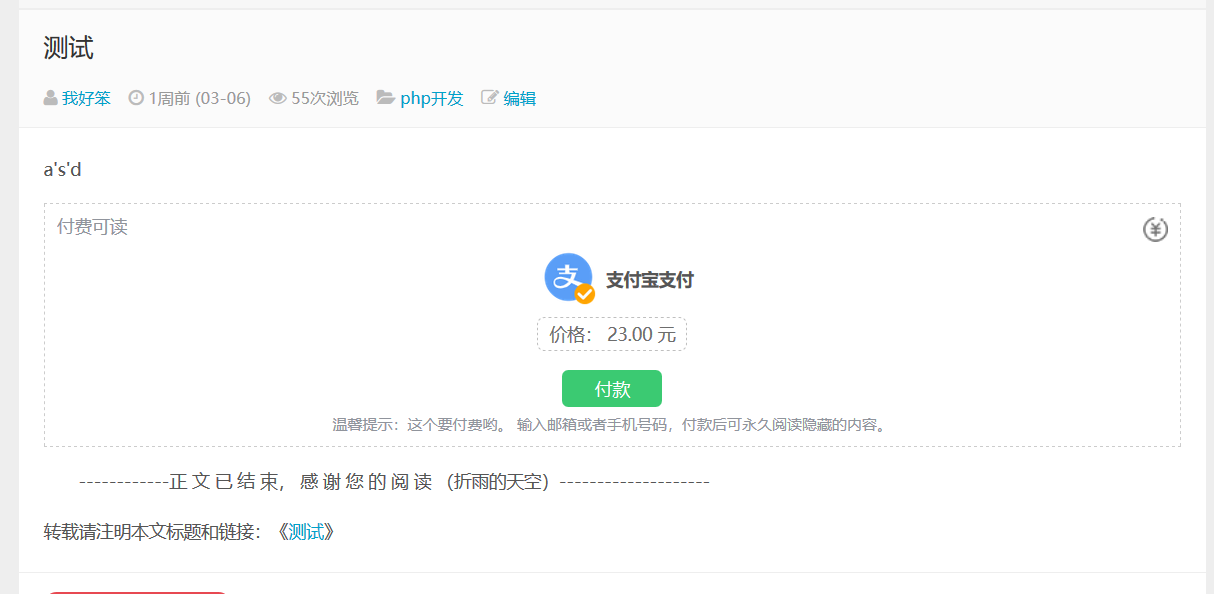1214x594 pixels.
Task: Click the Alipay logo icon
Action: coord(570,278)
